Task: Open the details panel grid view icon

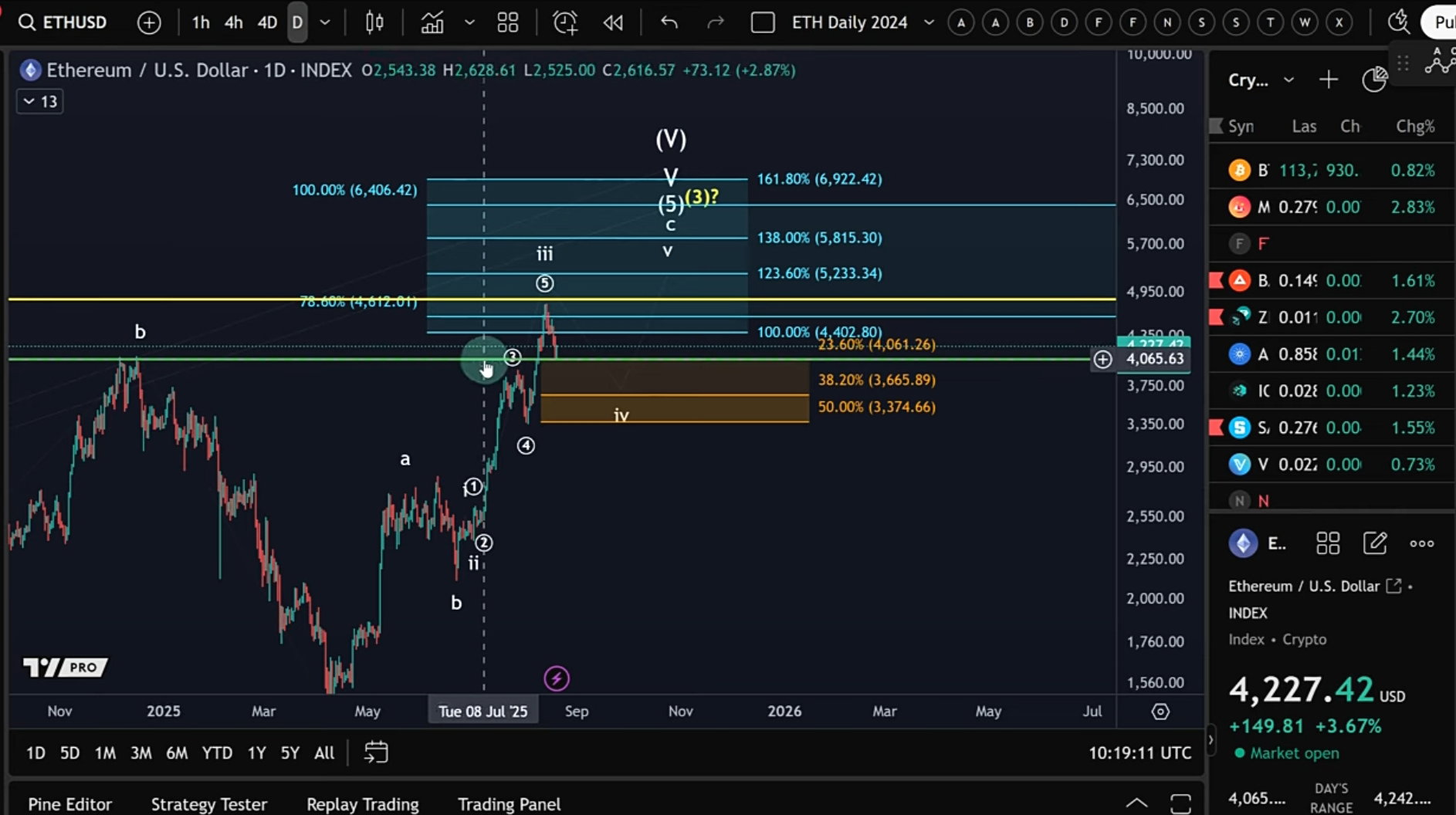Action: pos(1328,543)
